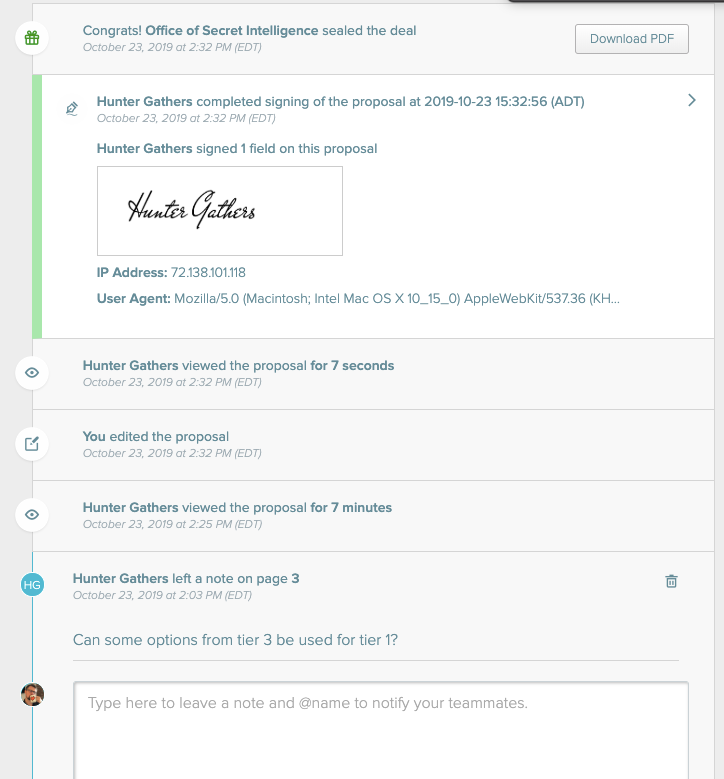The image size is (724, 779).
Task: Open the Hunter Gathers signature image
Action: 220,211
